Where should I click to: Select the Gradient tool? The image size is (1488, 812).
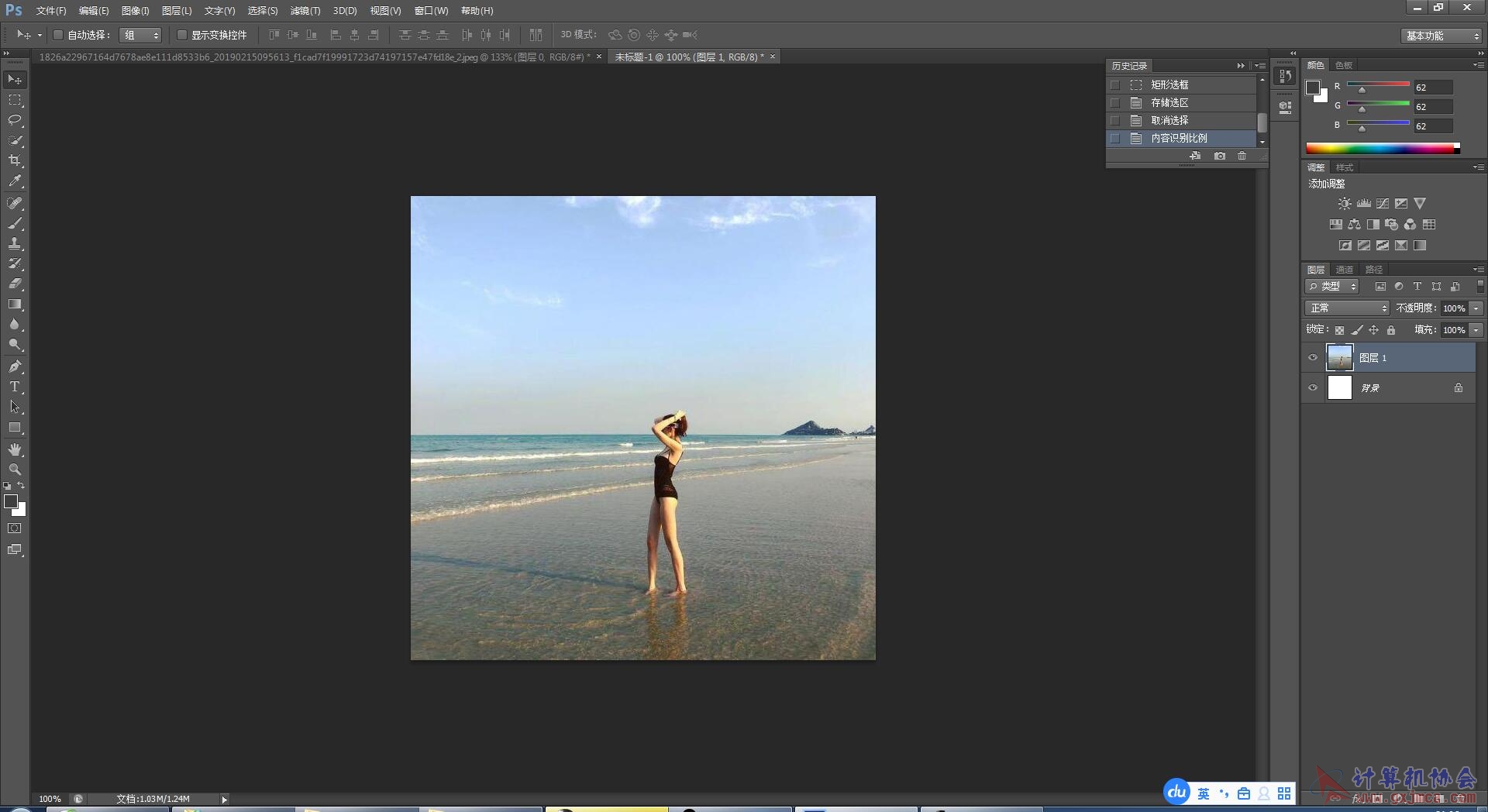(15, 304)
